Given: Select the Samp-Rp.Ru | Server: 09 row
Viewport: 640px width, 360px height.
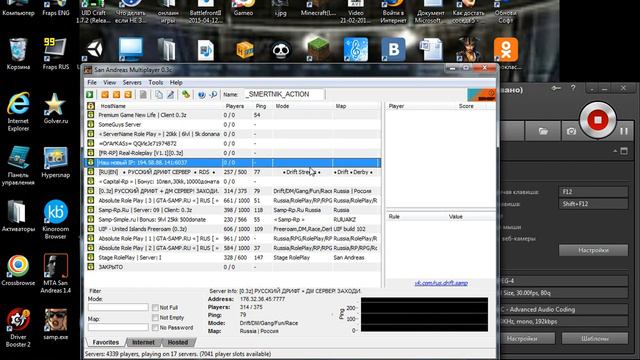Looking at the screenshot, I should (233, 210).
